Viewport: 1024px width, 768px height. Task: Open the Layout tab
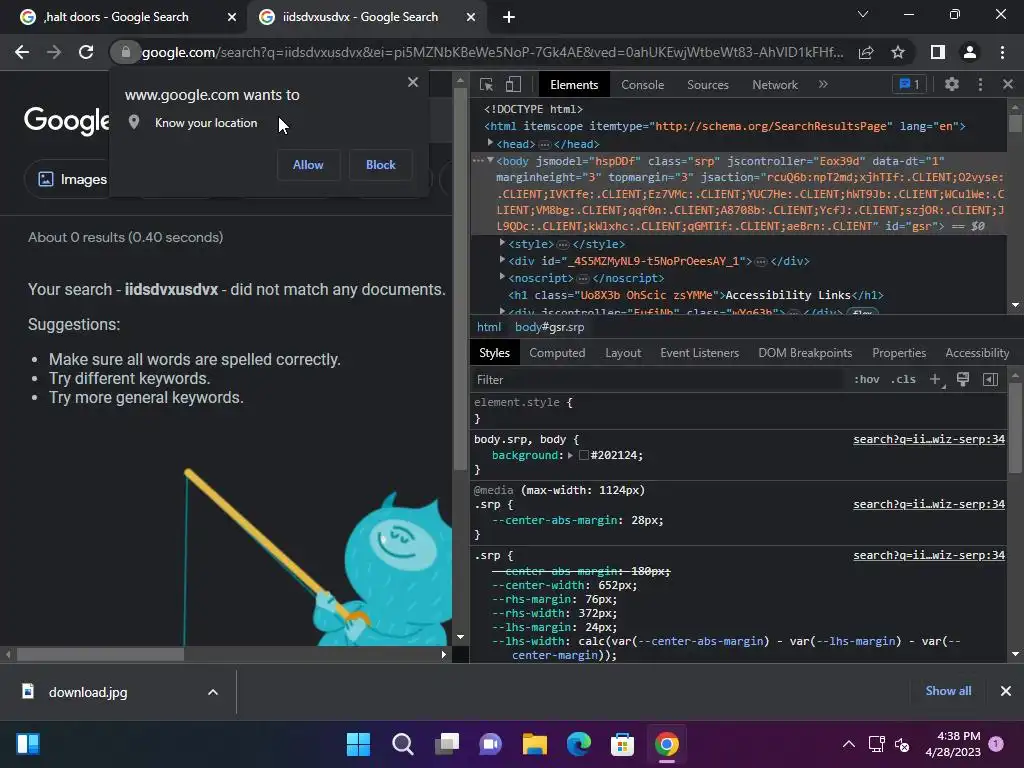coord(623,353)
